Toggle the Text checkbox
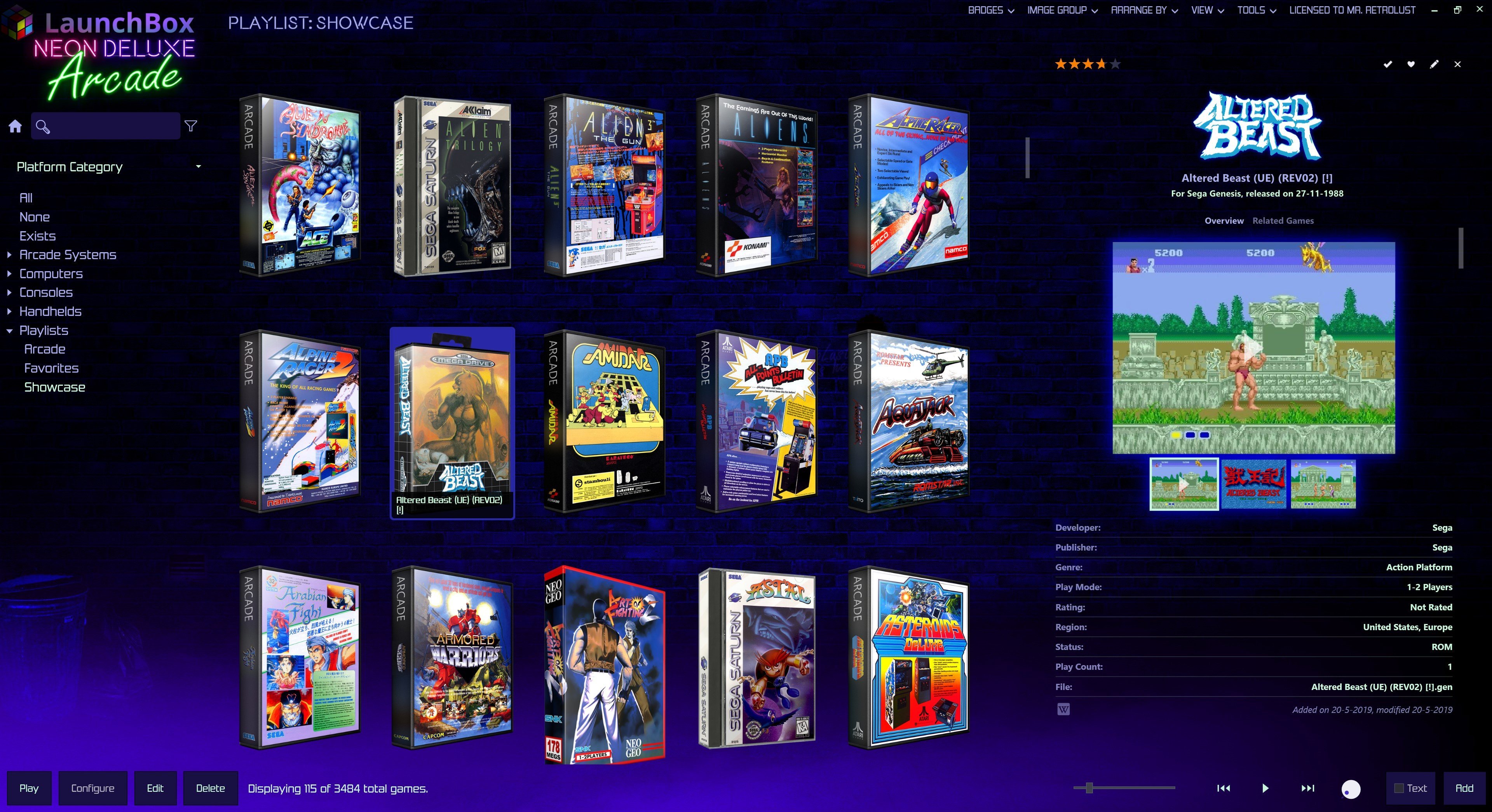 1399,788
